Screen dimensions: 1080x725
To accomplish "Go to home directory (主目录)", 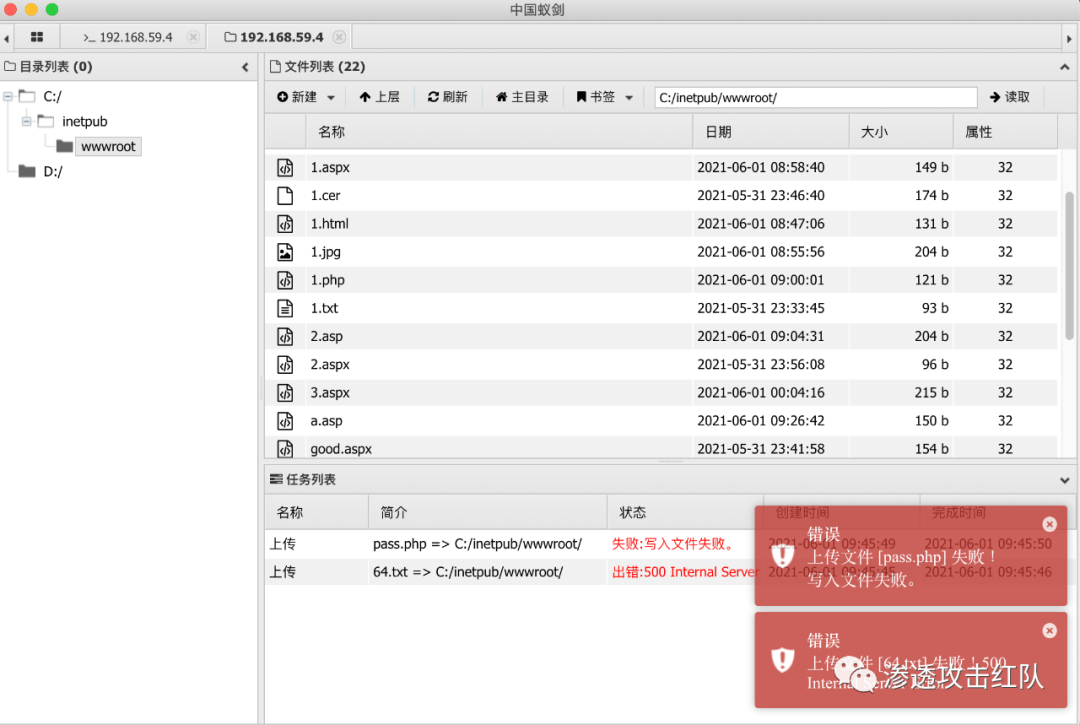I will (x=522, y=97).
